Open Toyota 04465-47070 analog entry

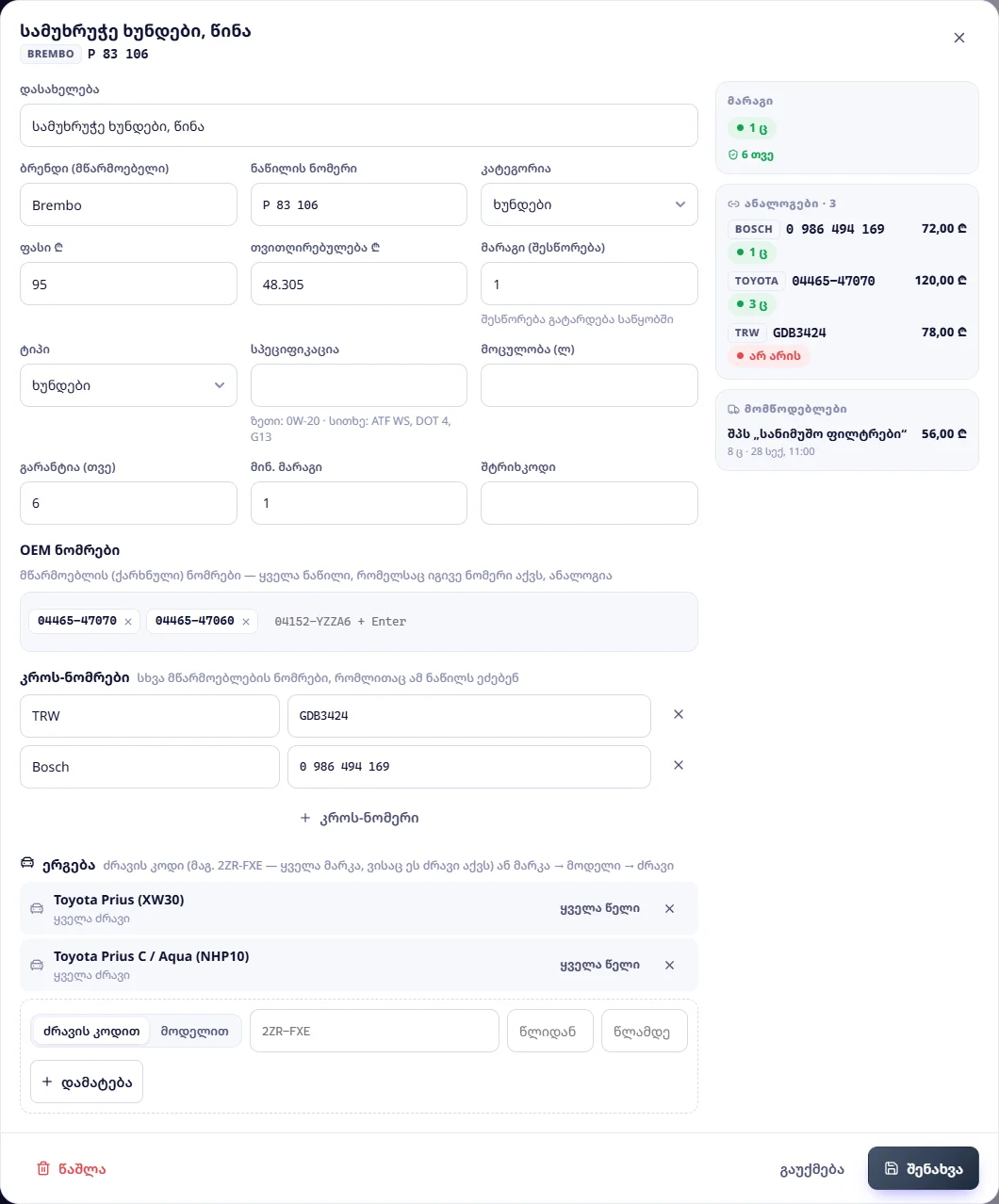tap(847, 293)
